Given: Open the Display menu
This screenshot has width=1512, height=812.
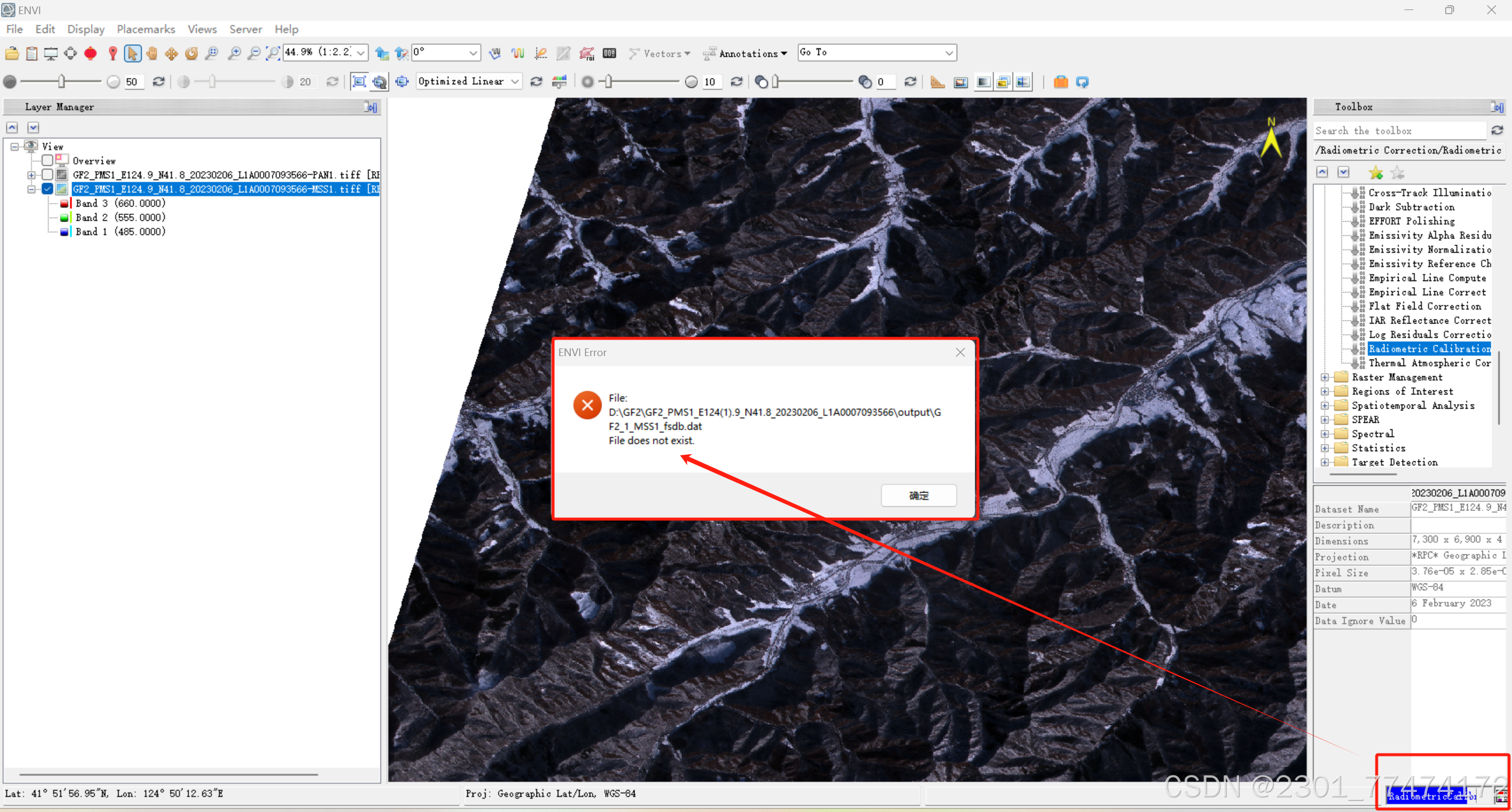Looking at the screenshot, I should [86, 29].
